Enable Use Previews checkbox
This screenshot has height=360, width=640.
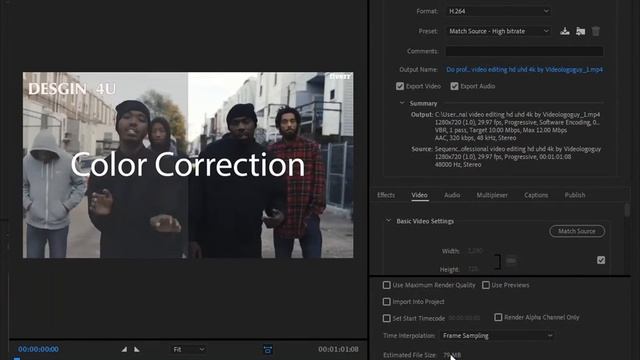tap(486, 285)
